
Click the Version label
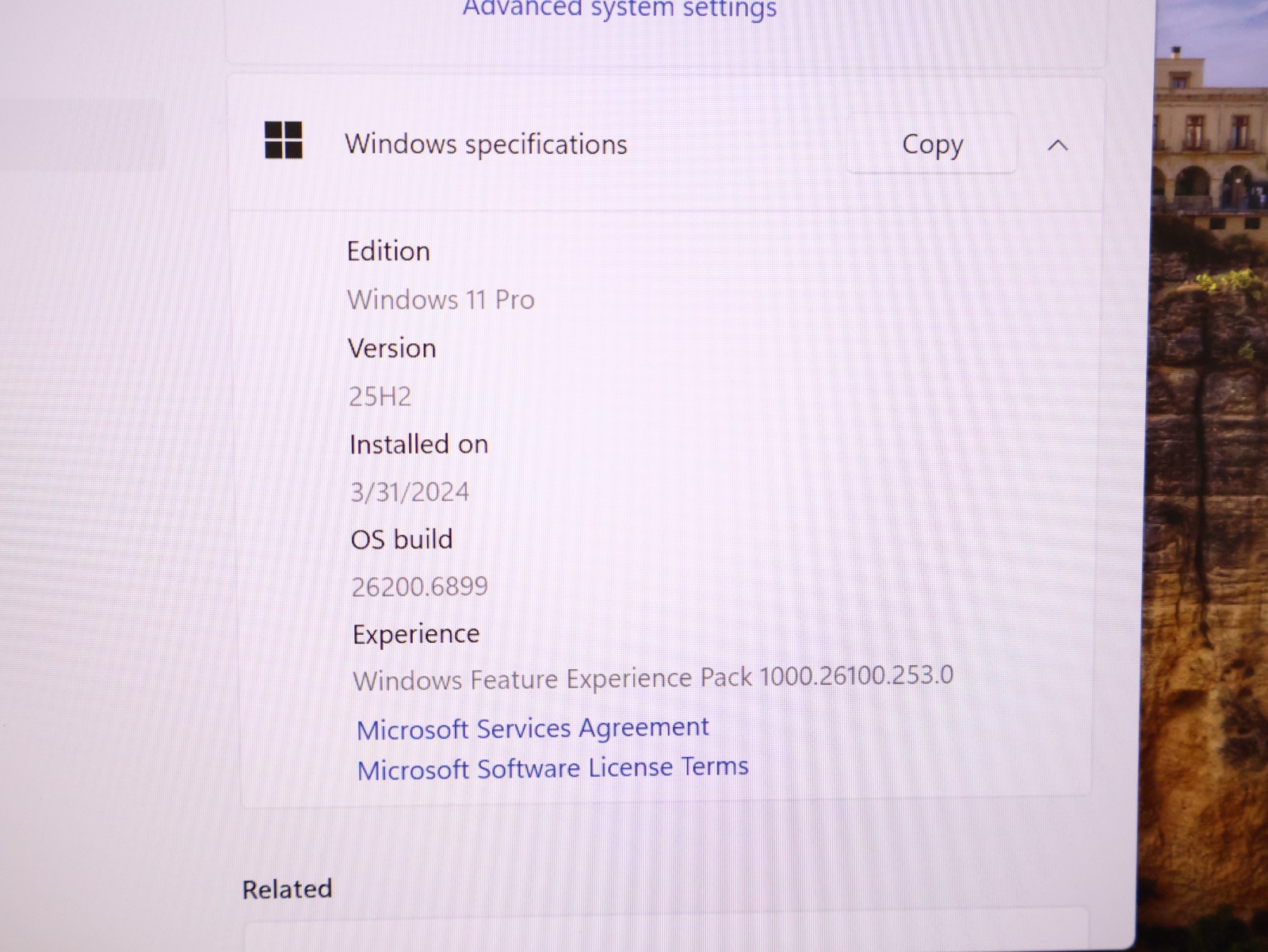pos(391,348)
